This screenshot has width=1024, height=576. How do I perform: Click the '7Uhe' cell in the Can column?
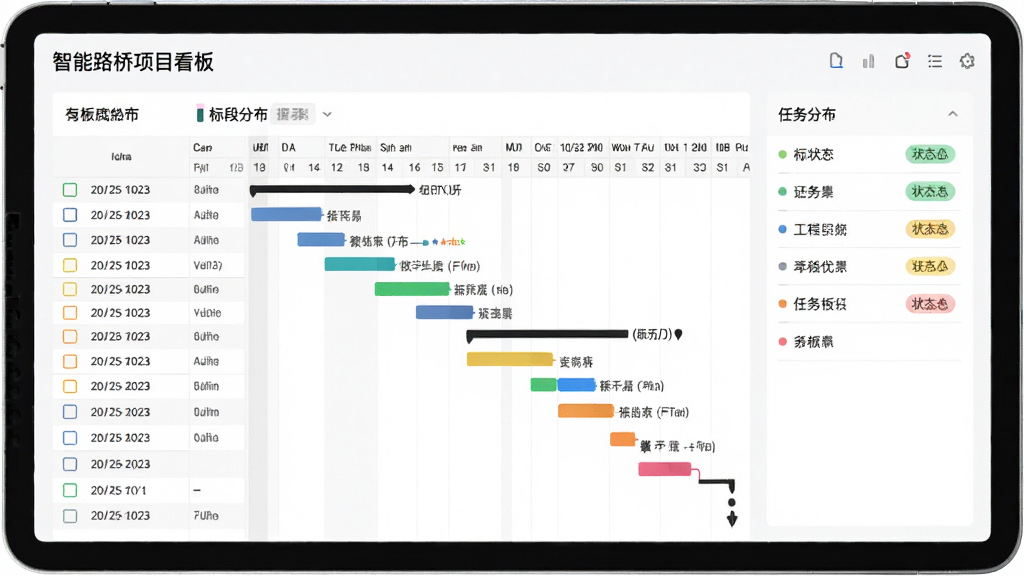[x=206, y=516]
